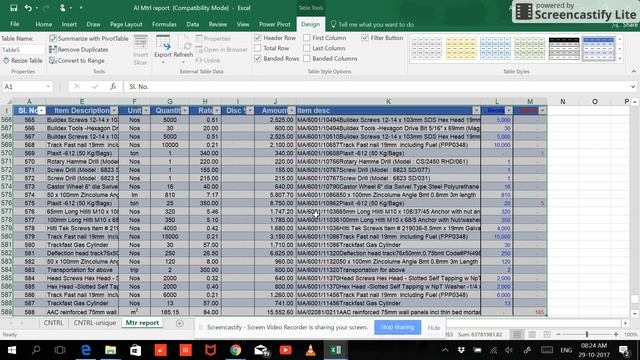Open the File menu
This screenshot has height=360, width=640.
[15, 24]
